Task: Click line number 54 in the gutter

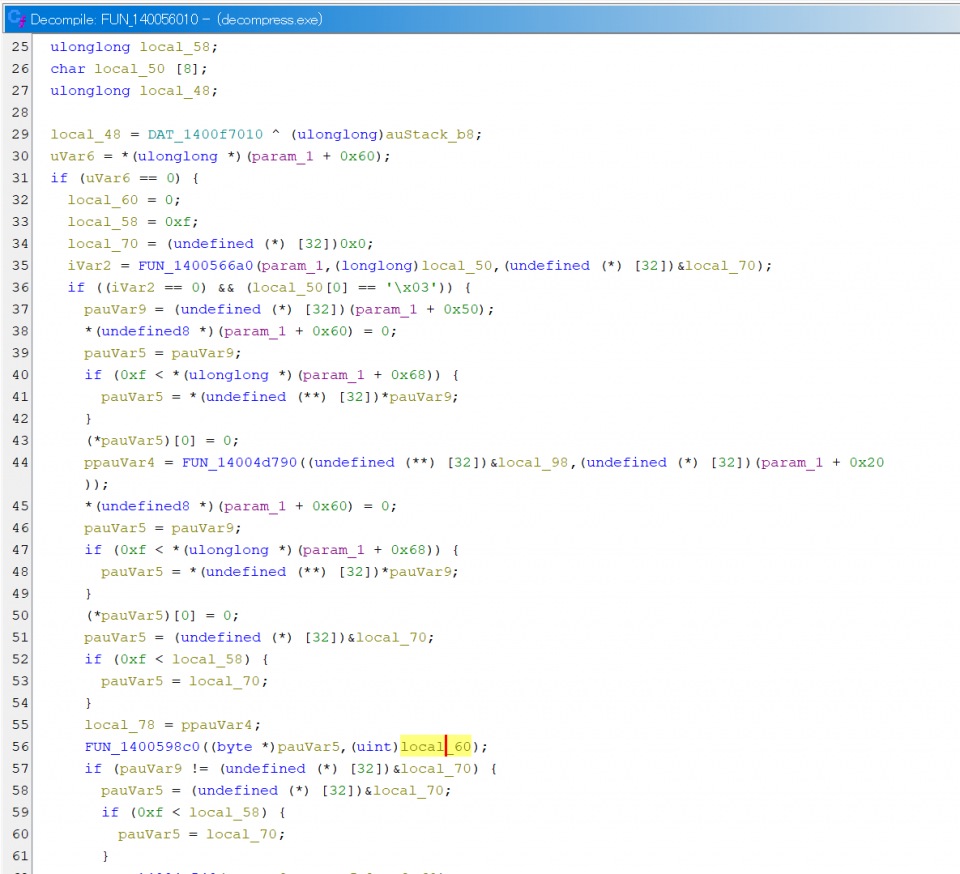Action: pyautogui.click(x=20, y=703)
